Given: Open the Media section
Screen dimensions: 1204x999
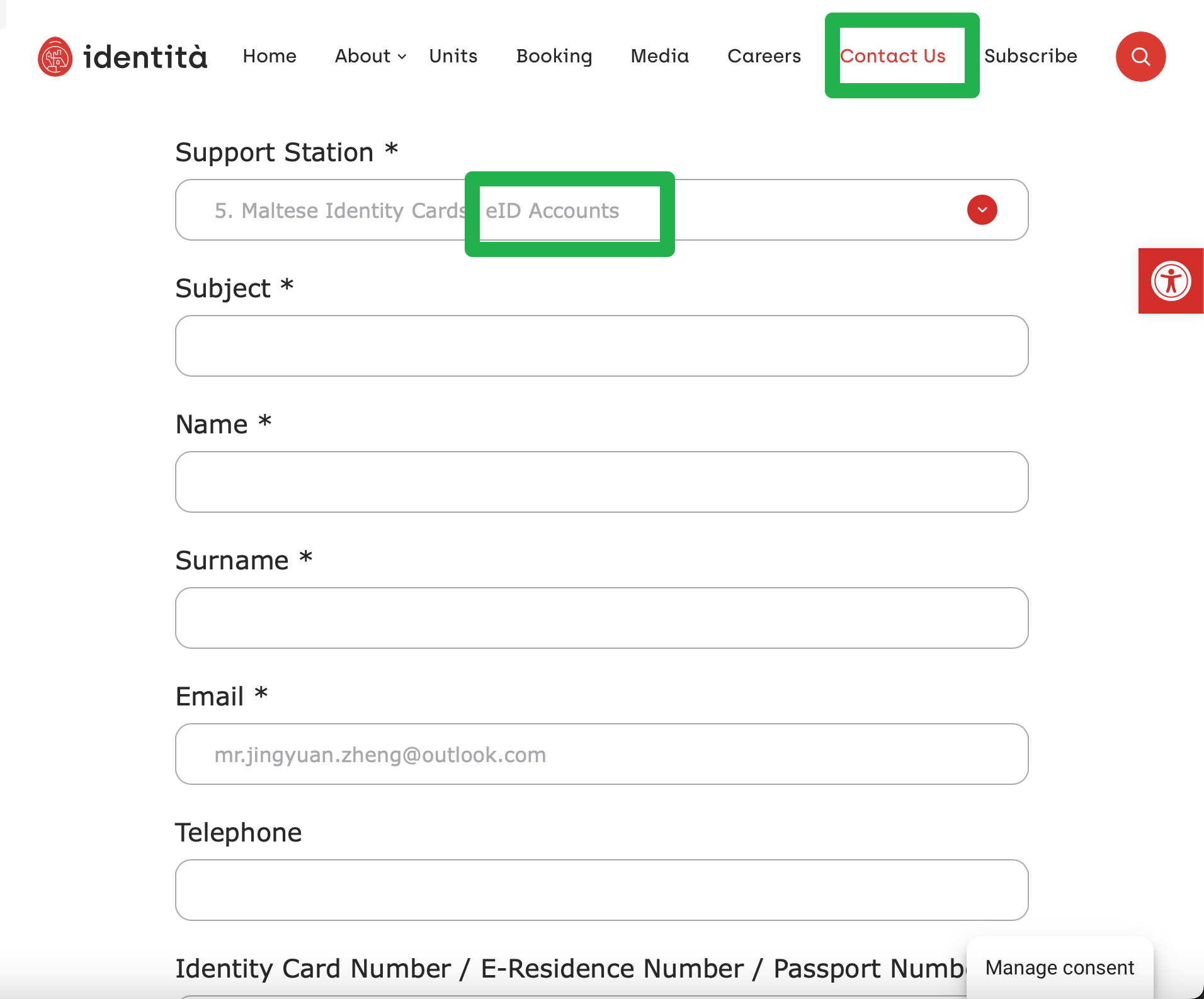Looking at the screenshot, I should [x=659, y=56].
